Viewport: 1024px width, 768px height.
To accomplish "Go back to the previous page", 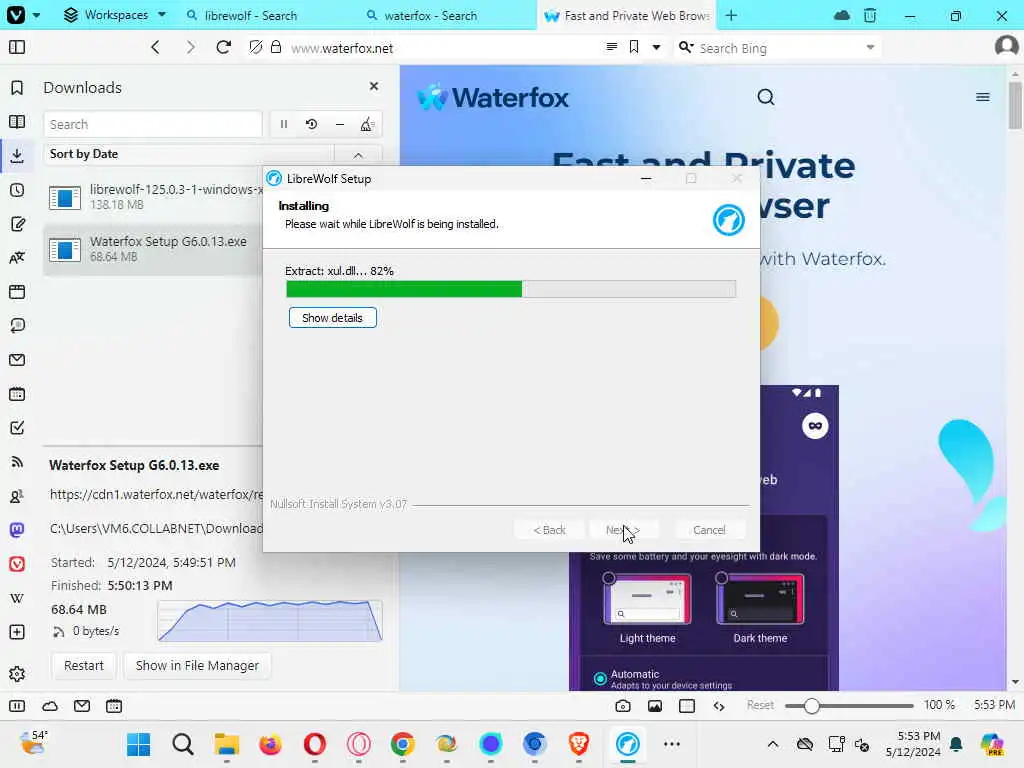I will click(x=155, y=47).
